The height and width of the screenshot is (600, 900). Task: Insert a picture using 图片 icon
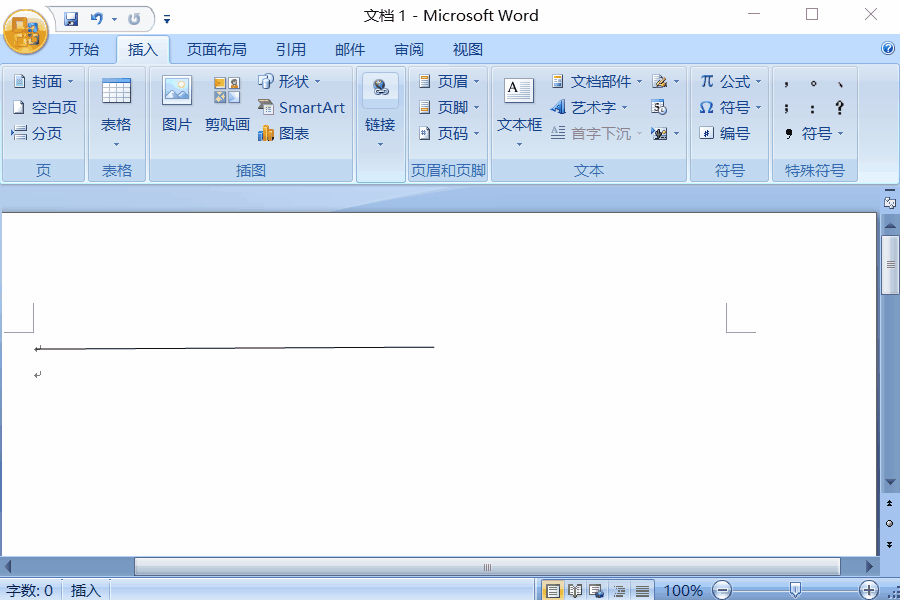point(177,104)
